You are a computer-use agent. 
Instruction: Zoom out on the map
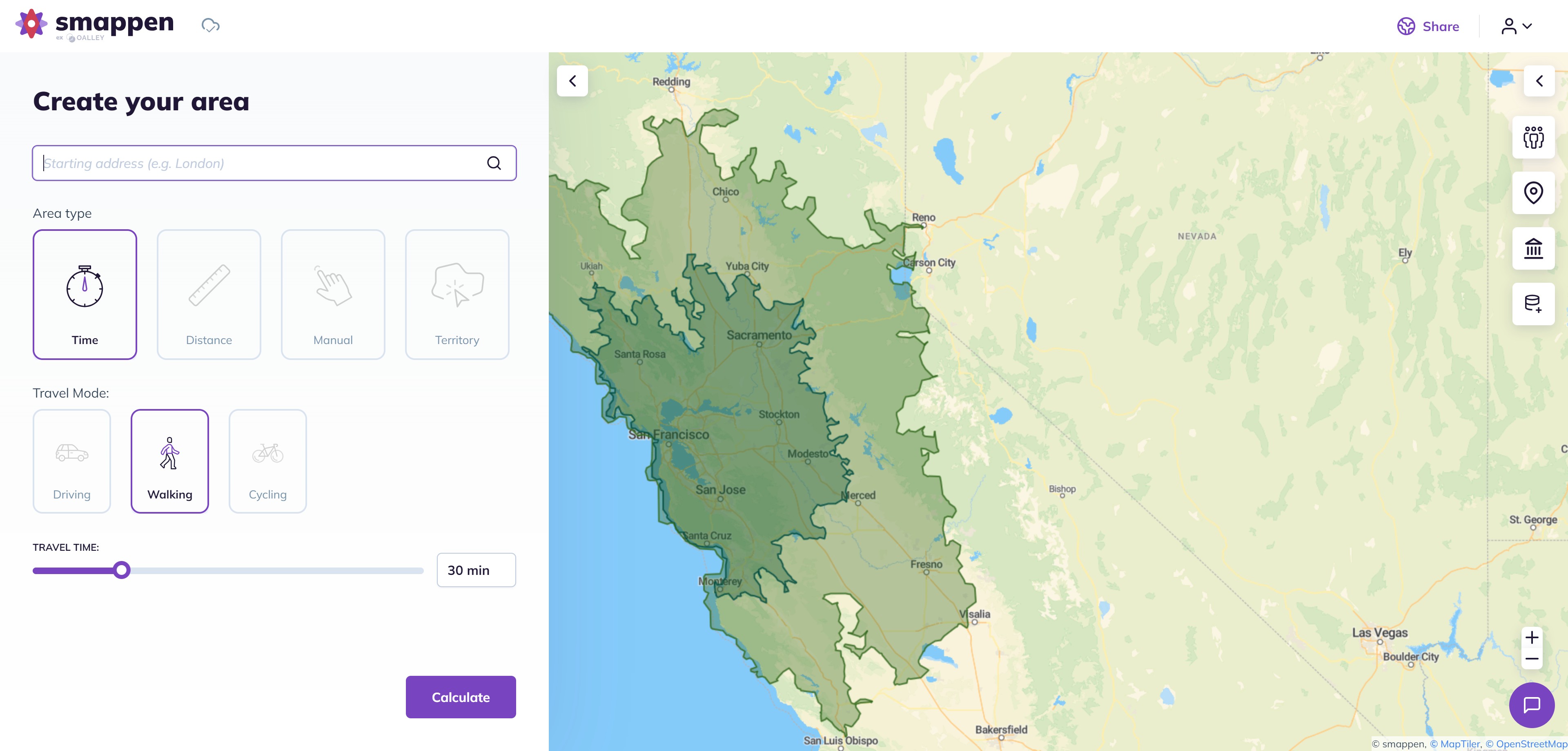click(1532, 659)
